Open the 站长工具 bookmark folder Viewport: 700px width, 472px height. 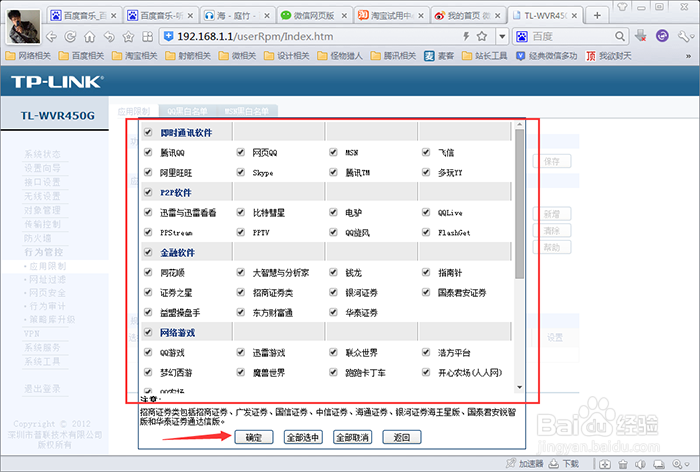(485, 56)
